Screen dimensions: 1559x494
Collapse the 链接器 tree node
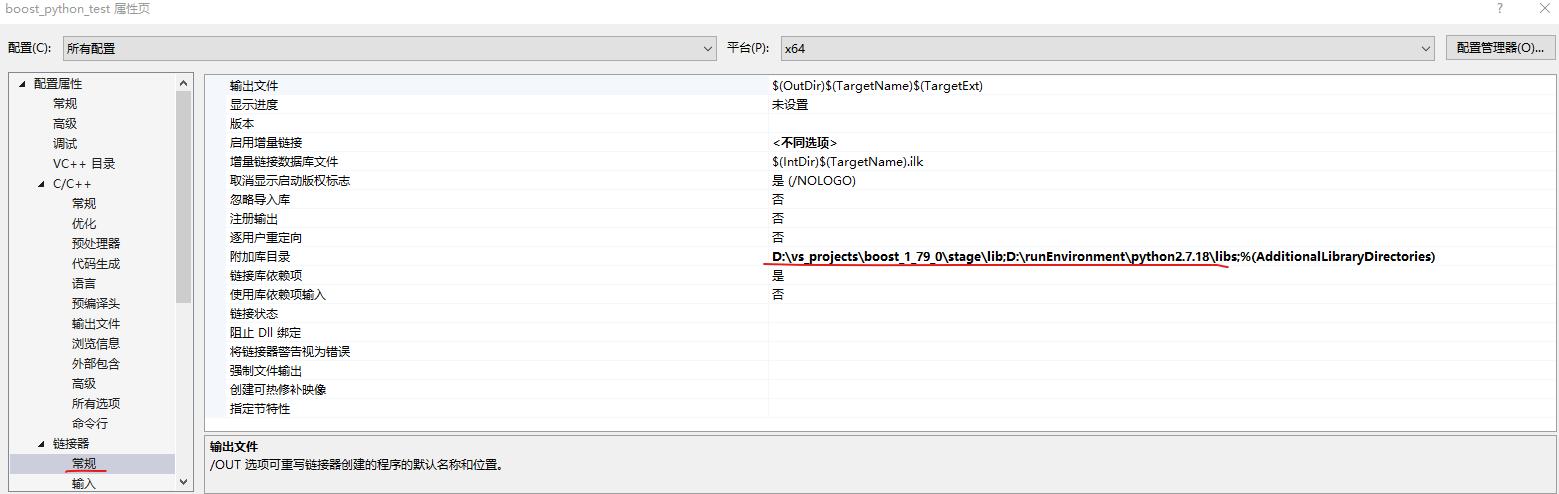pyautogui.click(x=41, y=444)
